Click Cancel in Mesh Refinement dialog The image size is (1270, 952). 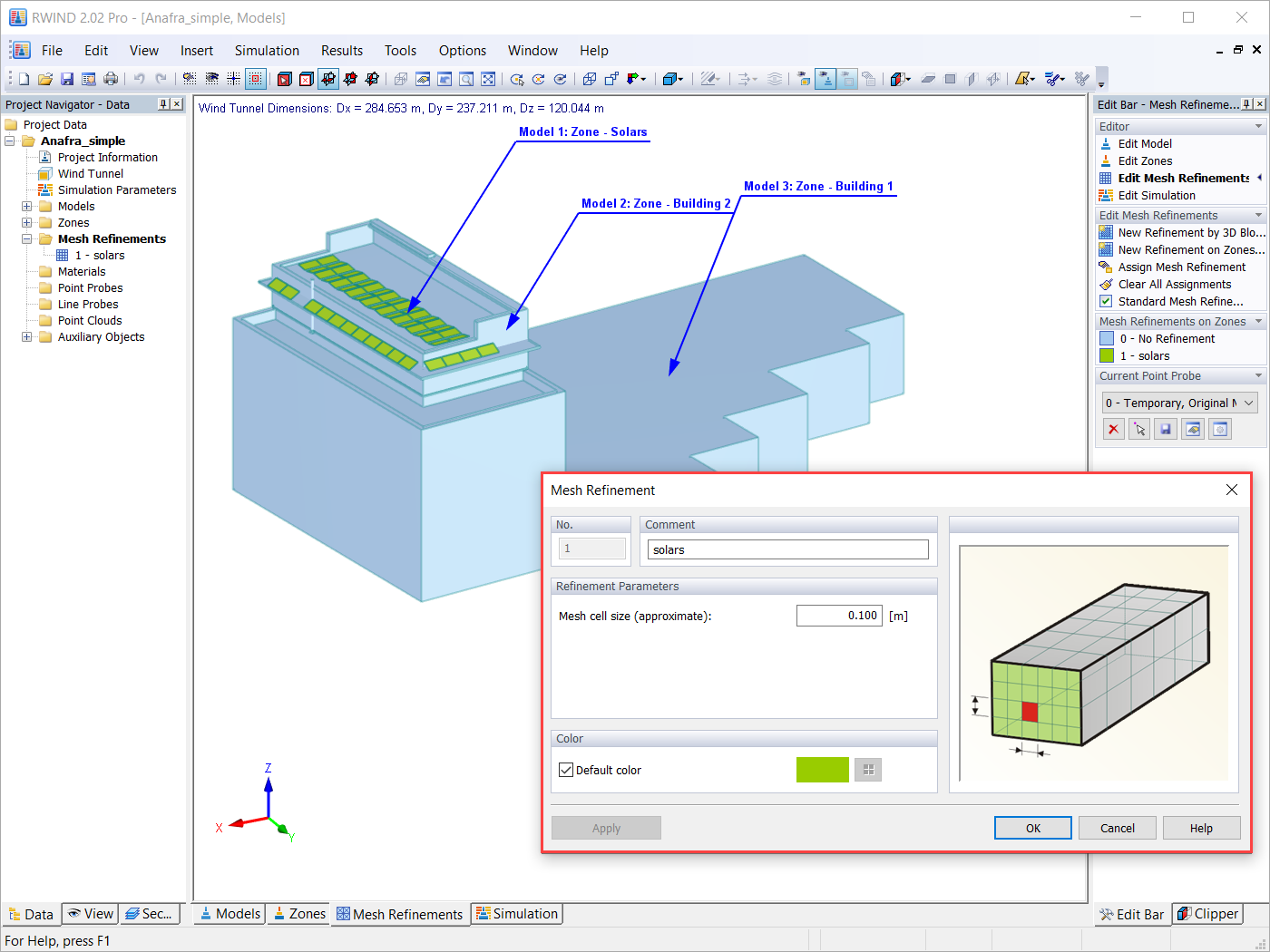(1118, 828)
